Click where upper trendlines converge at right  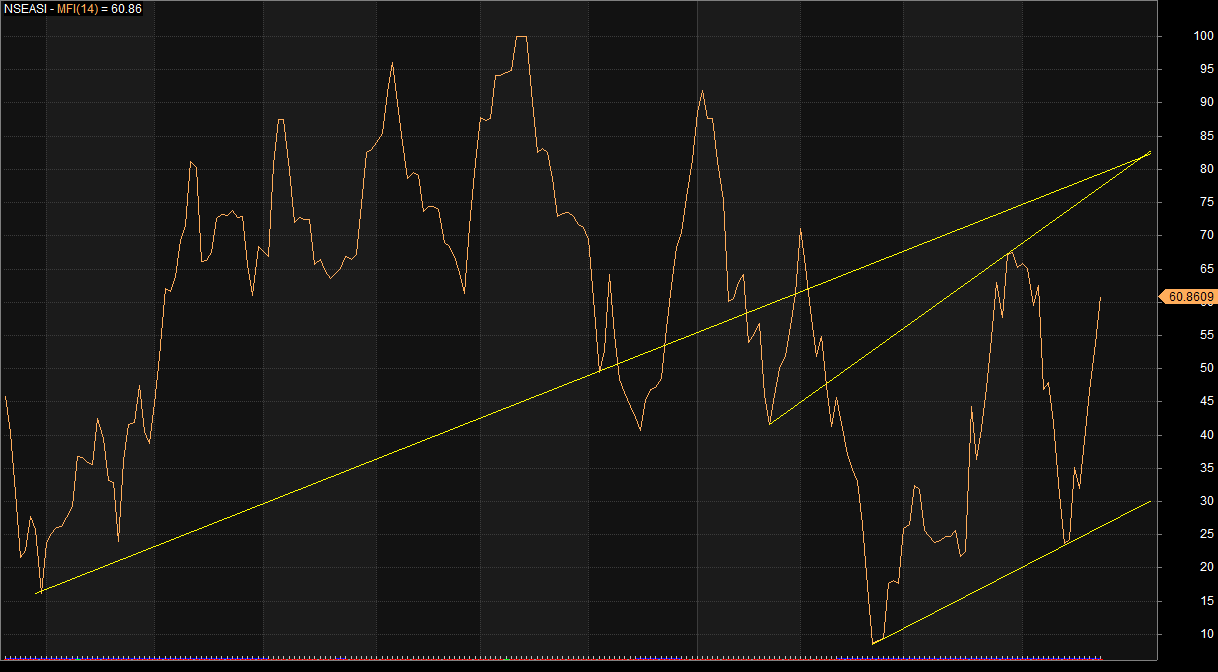tap(1150, 152)
